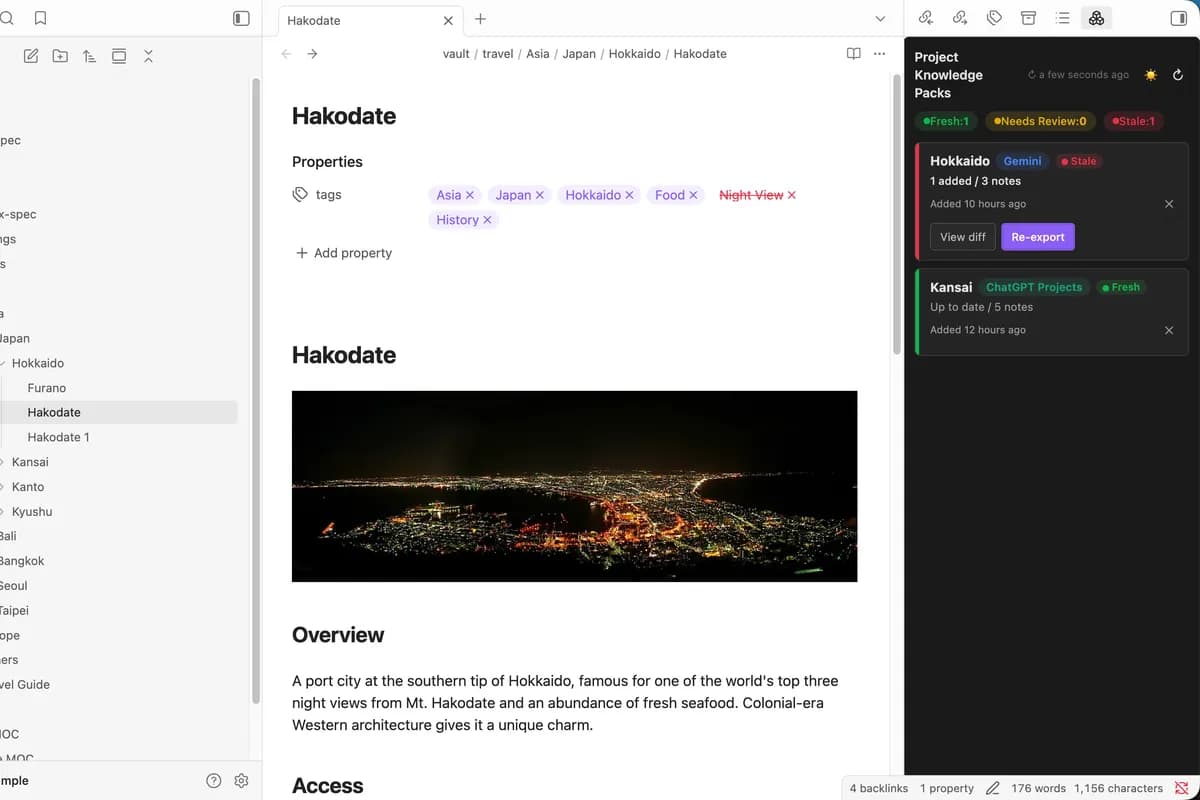Image resolution: width=1200 pixels, height=800 pixels.
Task: Click the tags property icon
Action: pyautogui.click(x=300, y=195)
